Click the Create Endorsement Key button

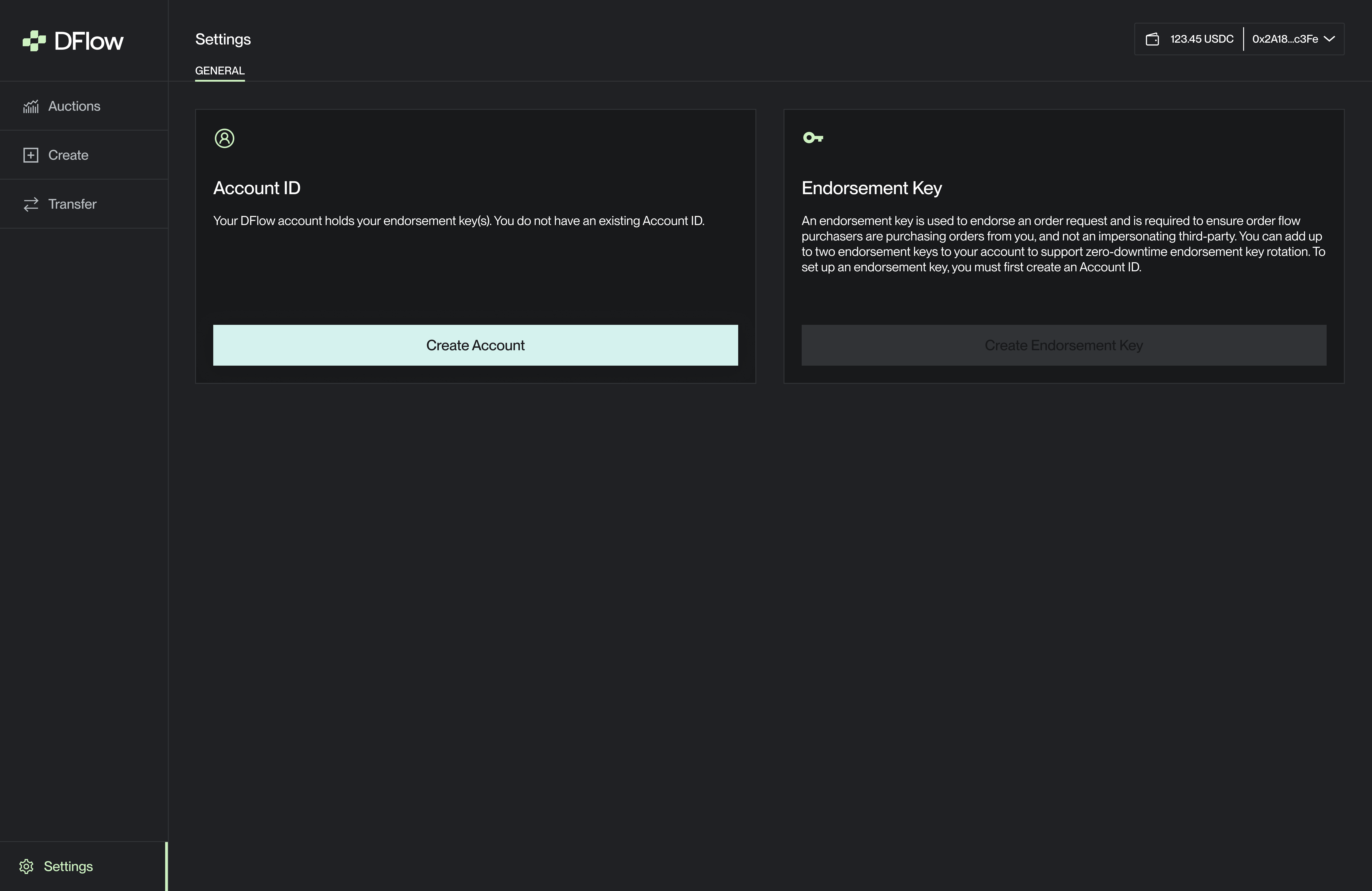(1063, 345)
